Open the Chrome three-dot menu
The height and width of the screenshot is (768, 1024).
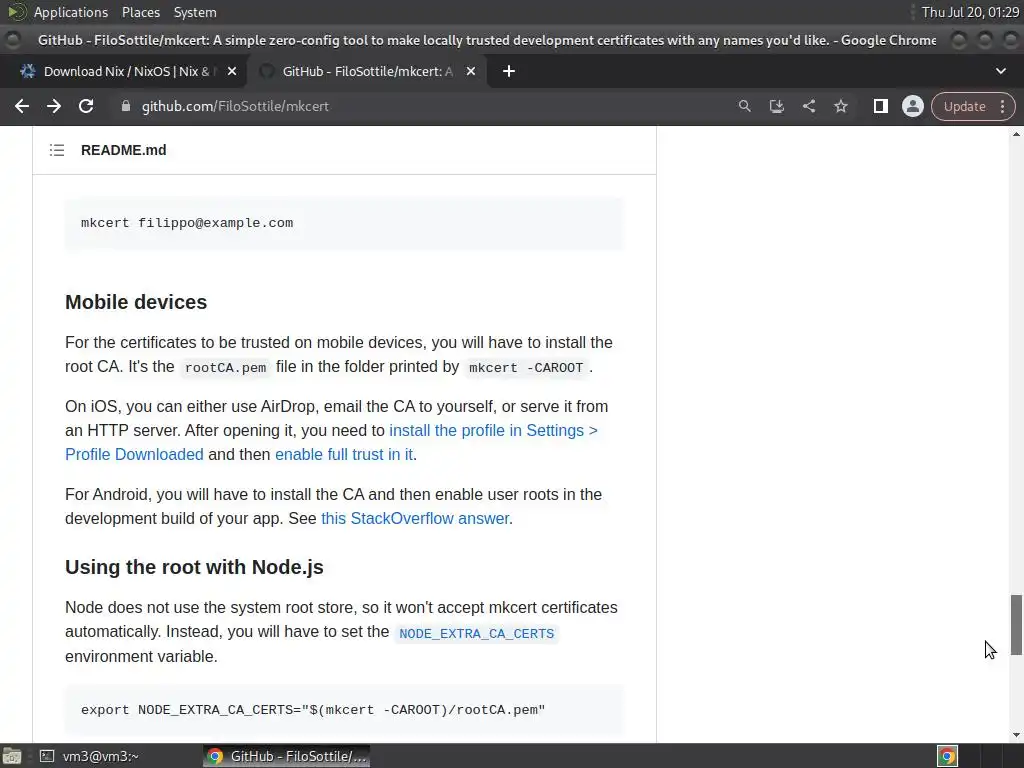(x=1002, y=106)
